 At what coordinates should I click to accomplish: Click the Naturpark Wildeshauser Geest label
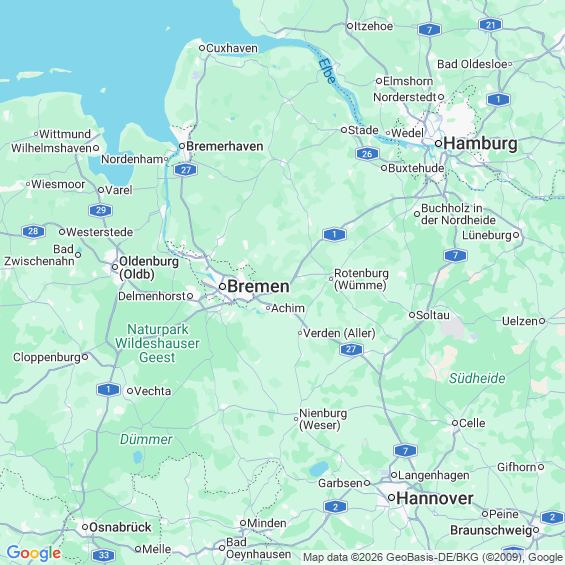tap(157, 343)
